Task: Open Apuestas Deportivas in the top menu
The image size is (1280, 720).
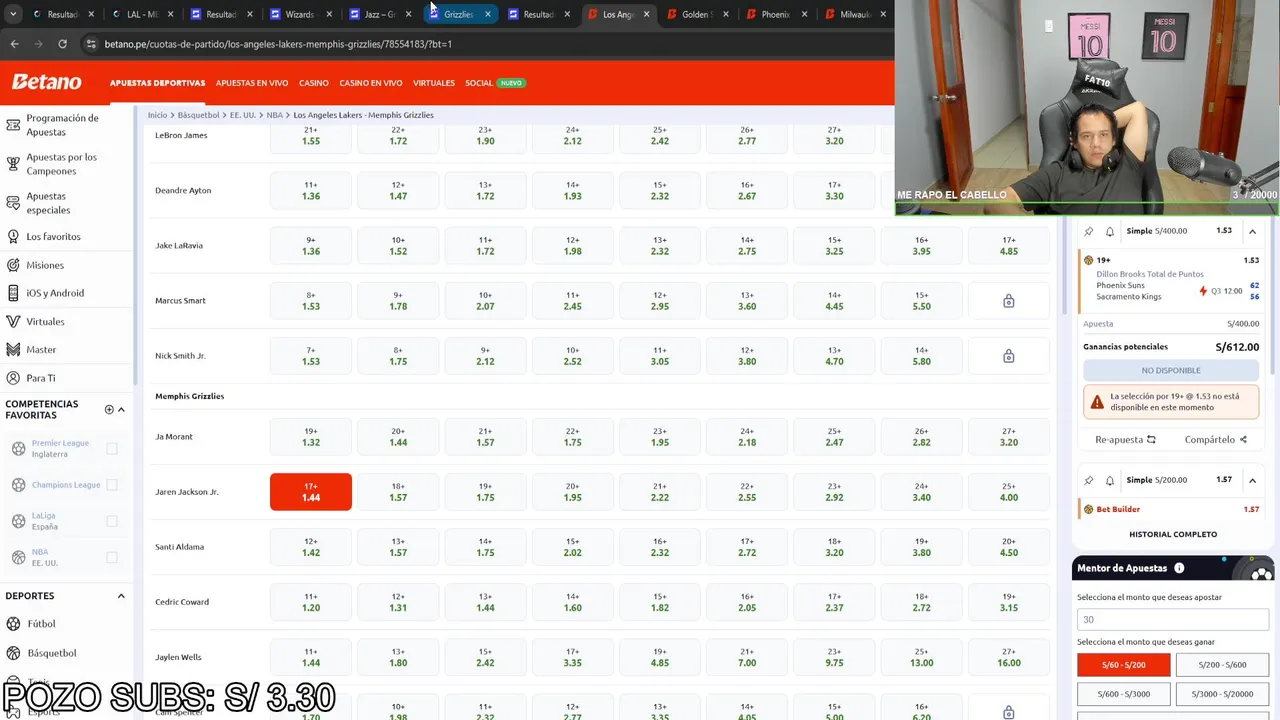Action: [157, 83]
